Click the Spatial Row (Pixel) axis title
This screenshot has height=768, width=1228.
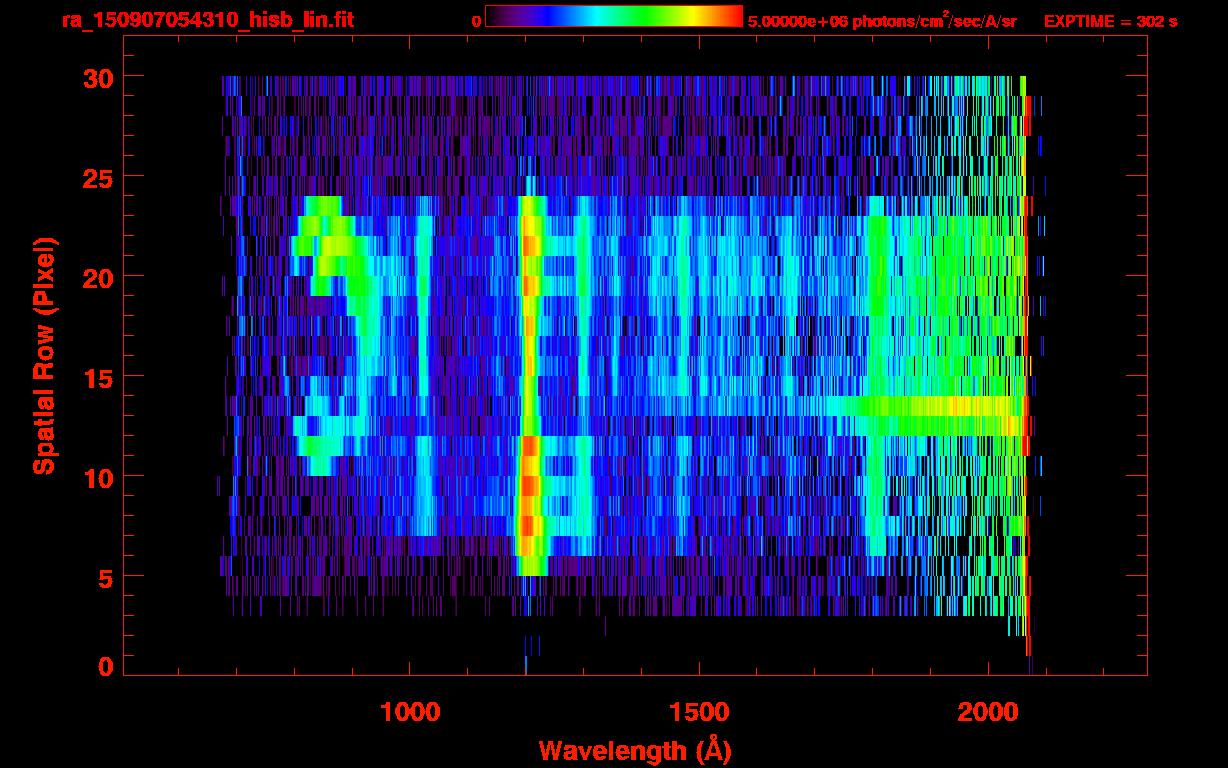pos(44,355)
